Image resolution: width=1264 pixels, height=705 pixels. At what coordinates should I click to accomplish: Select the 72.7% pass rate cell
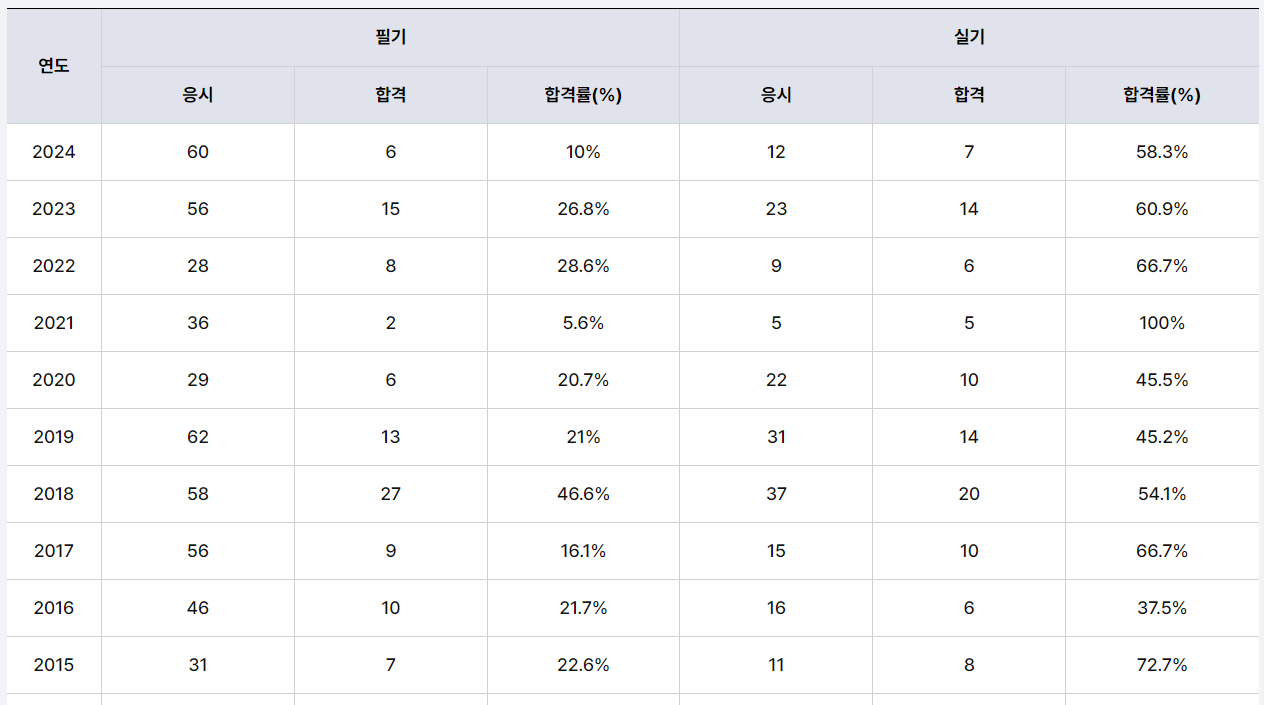1162,665
